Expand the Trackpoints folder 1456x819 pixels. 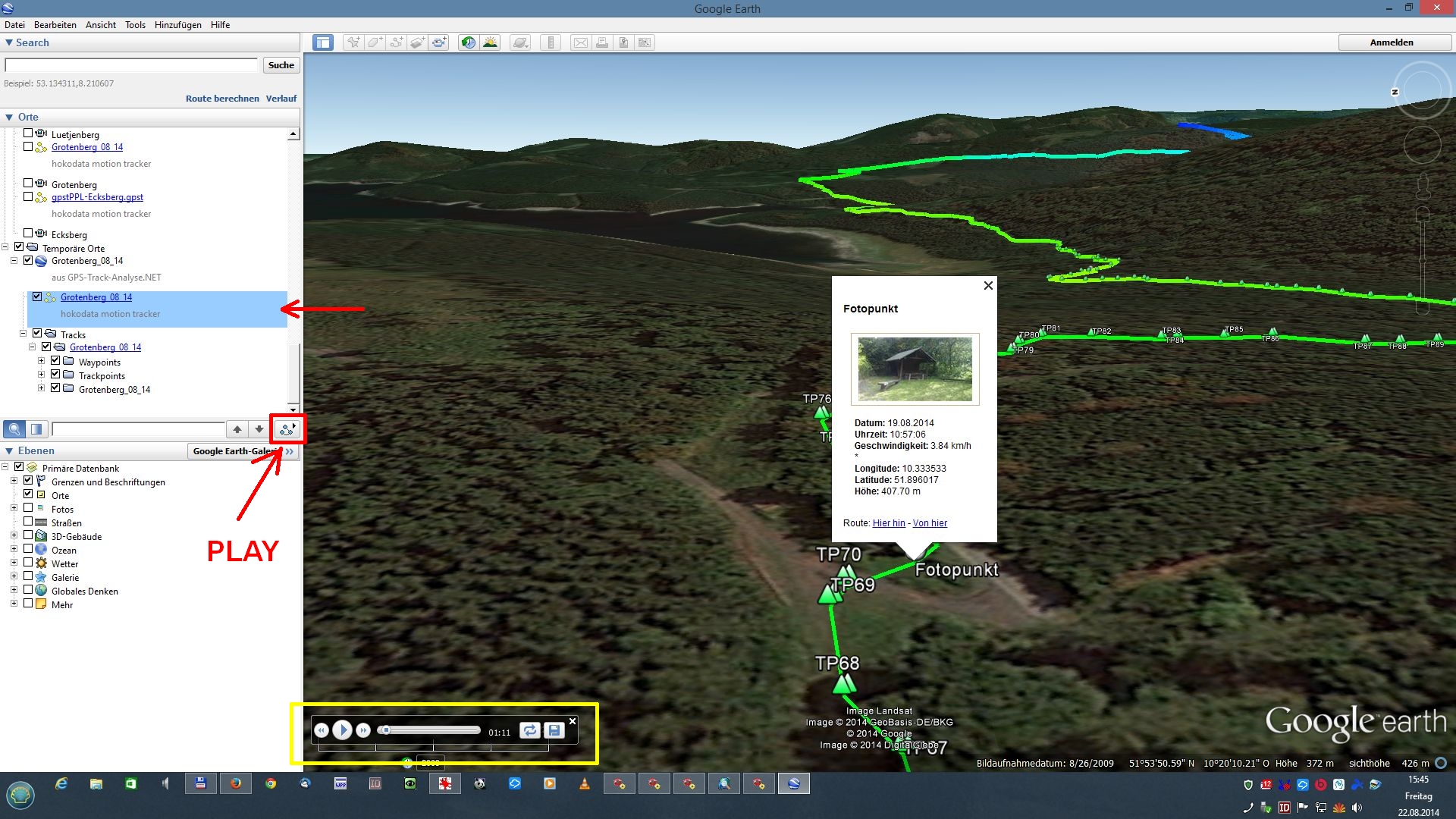pos(41,375)
